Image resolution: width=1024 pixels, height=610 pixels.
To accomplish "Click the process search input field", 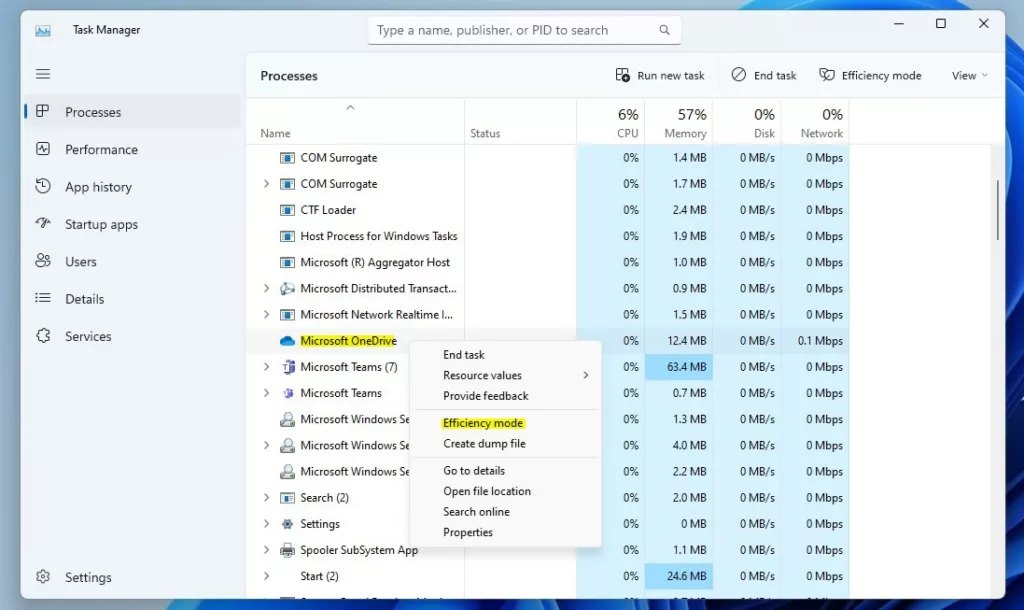I will (524, 30).
